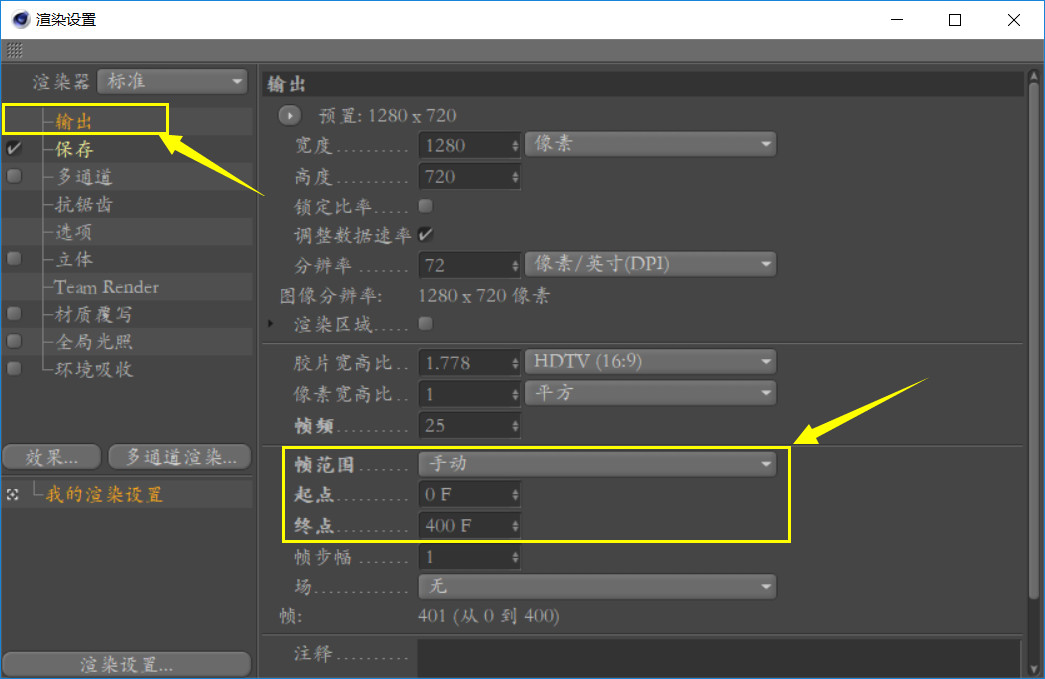Select 立体 in the settings list
1045x679 pixels.
tap(73, 259)
